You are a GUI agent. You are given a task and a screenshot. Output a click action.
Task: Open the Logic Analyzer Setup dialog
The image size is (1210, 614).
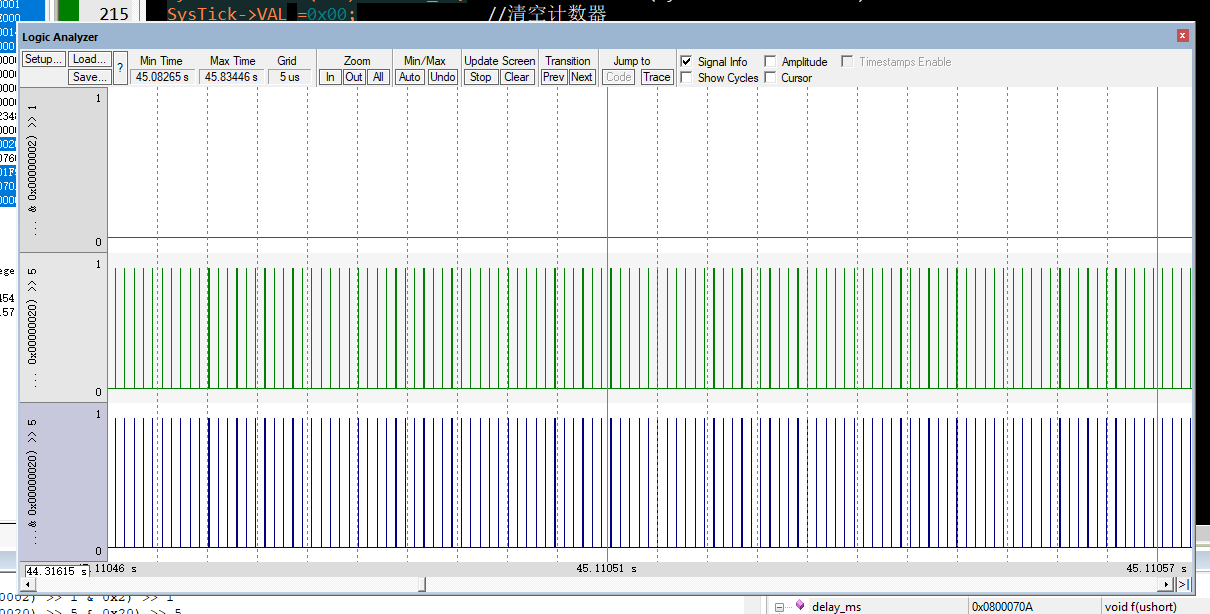coord(42,58)
